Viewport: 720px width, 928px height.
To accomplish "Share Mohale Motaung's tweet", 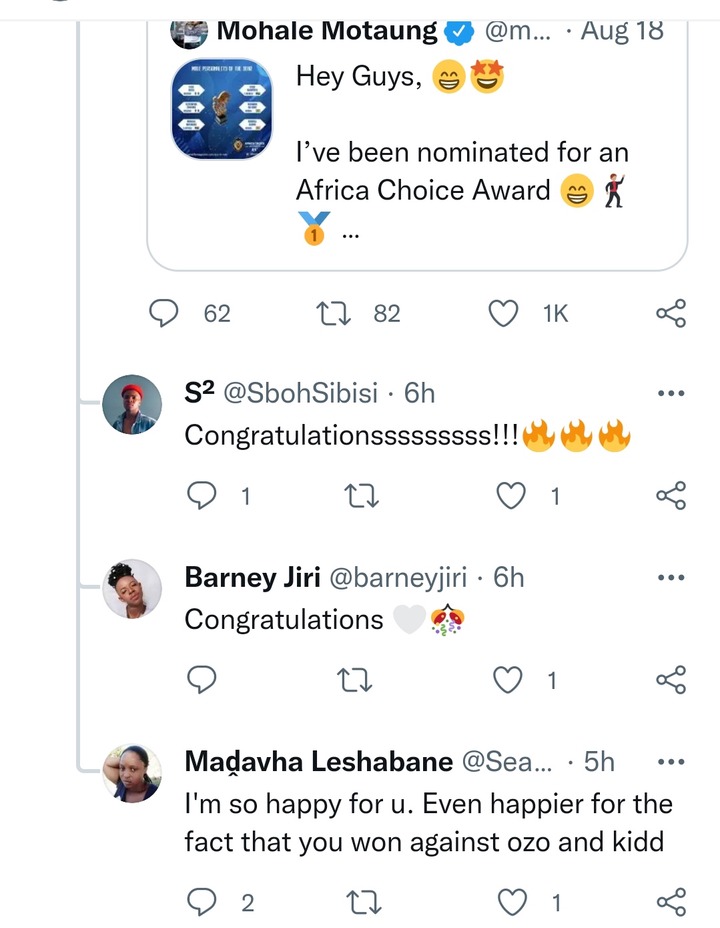I will (x=671, y=313).
